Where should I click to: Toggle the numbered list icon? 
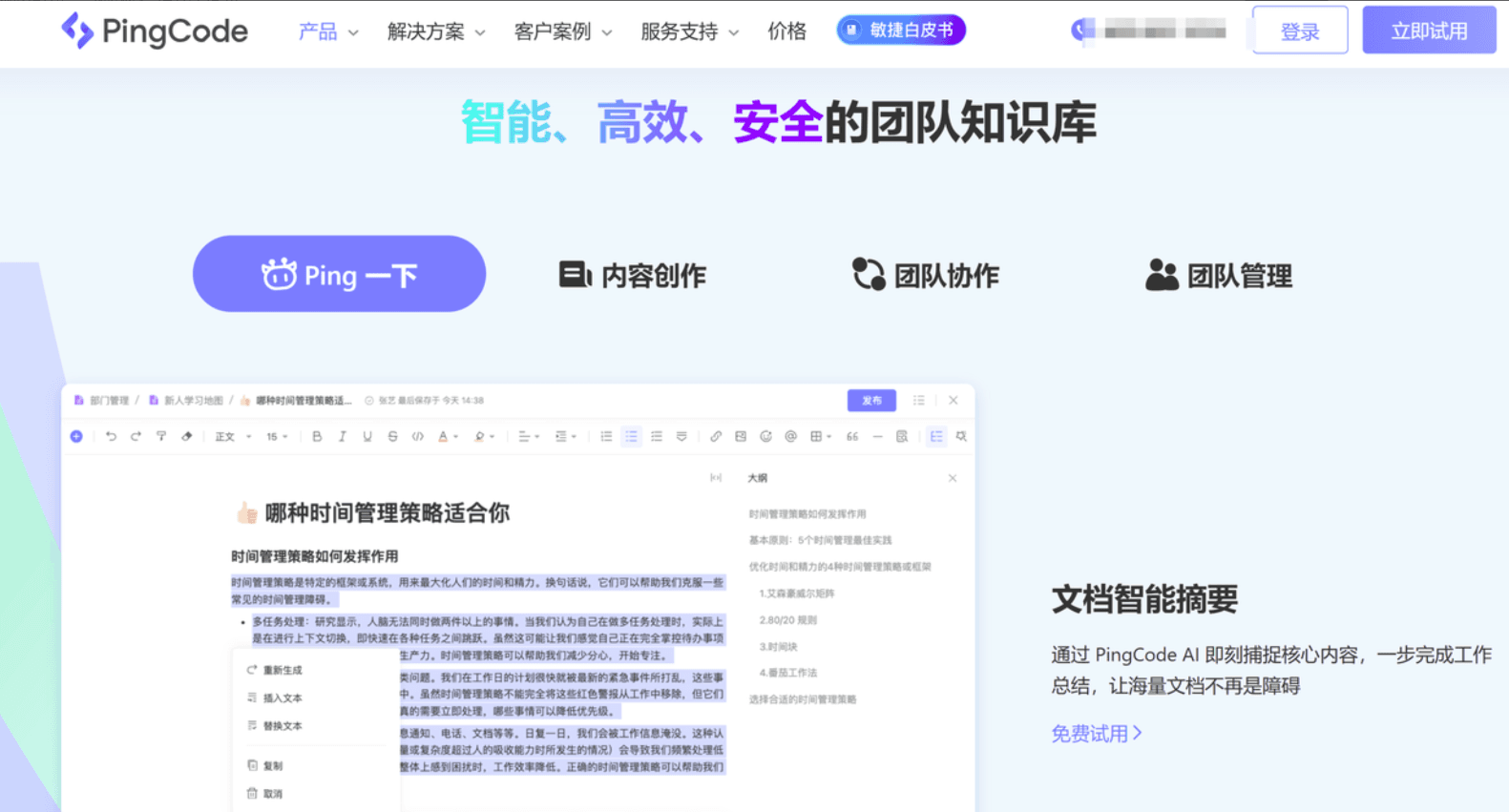(606, 437)
